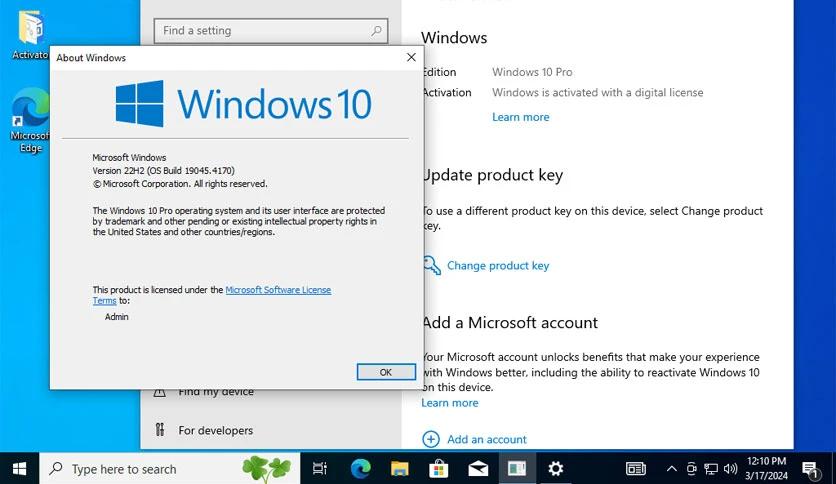Open the Microsoft Software License Terms link
This screenshot has height=484, width=836.
point(277,290)
